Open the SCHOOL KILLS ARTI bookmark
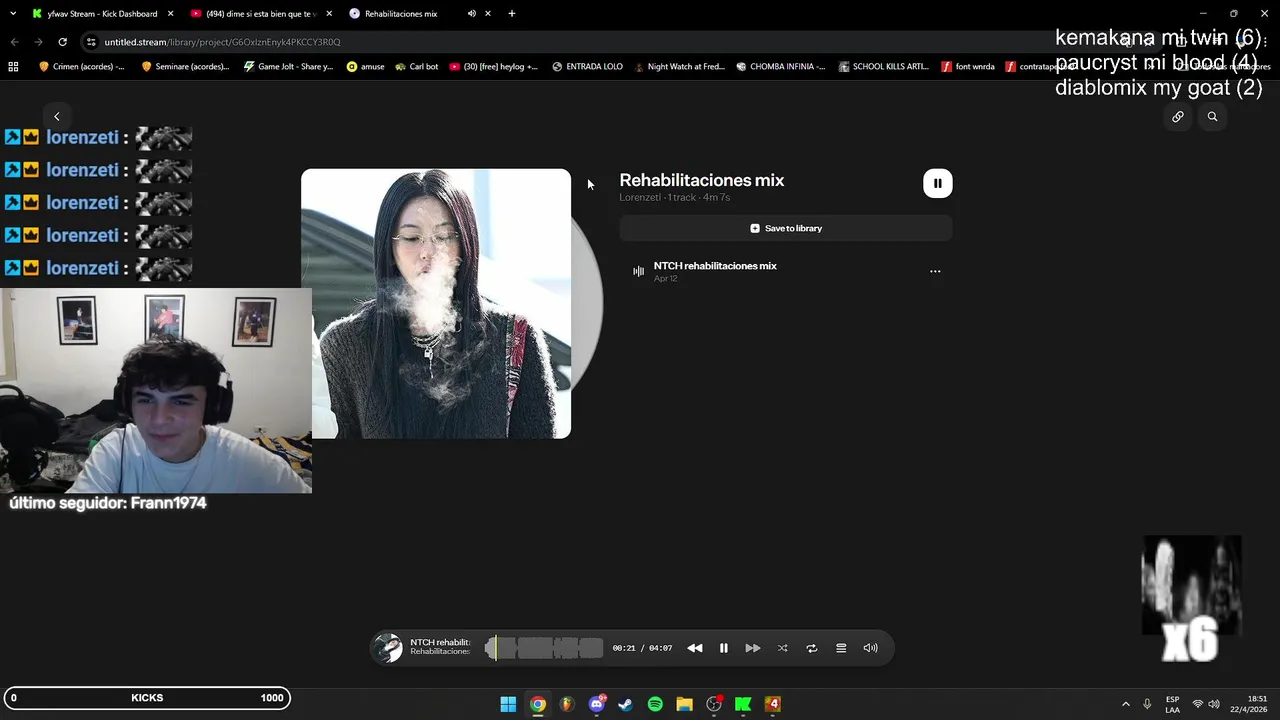The height and width of the screenshot is (720, 1280). (884, 67)
